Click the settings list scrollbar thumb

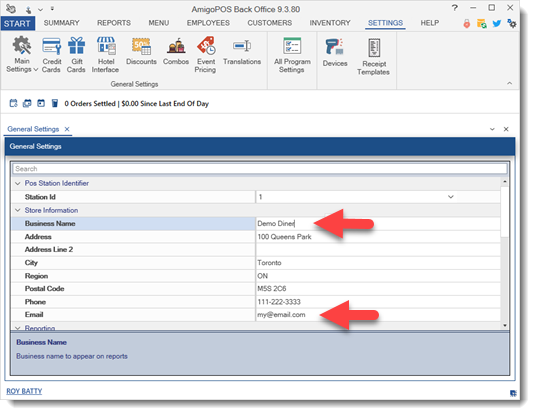[505, 212]
